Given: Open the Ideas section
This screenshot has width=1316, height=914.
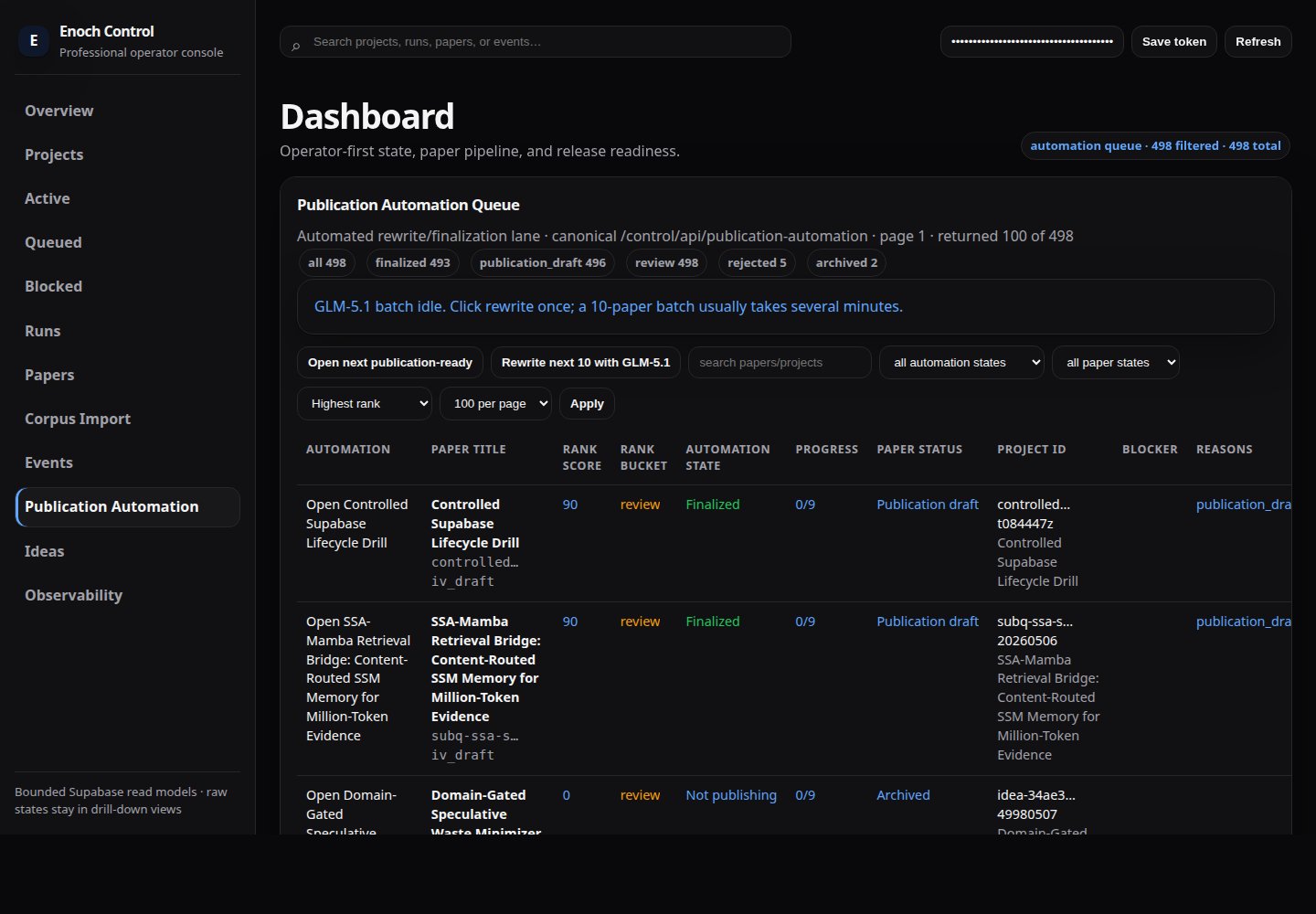Looking at the screenshot, I should click(x=127, y=551).
